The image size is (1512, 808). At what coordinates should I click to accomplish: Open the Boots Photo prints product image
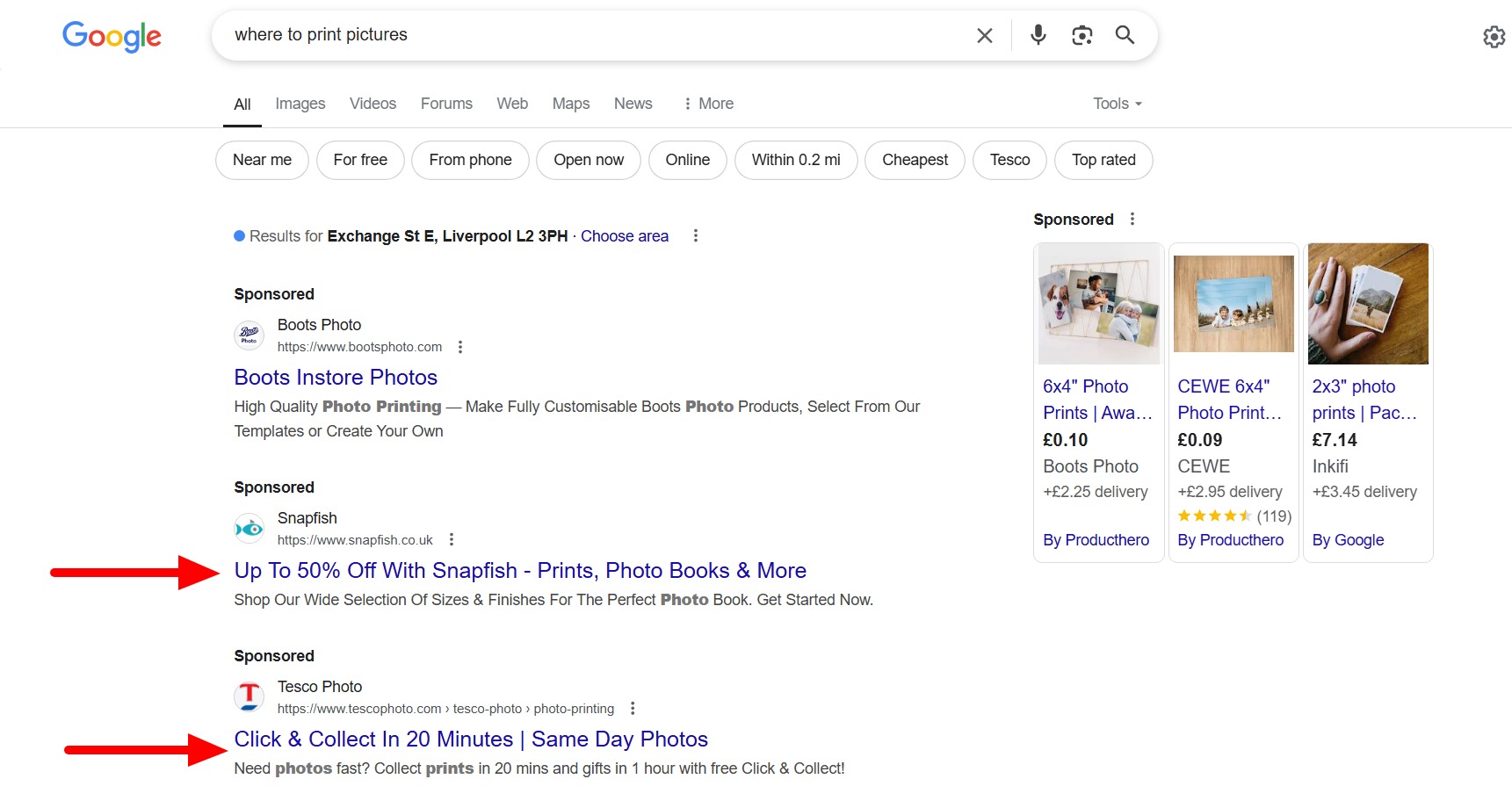tap(1098, 304)
